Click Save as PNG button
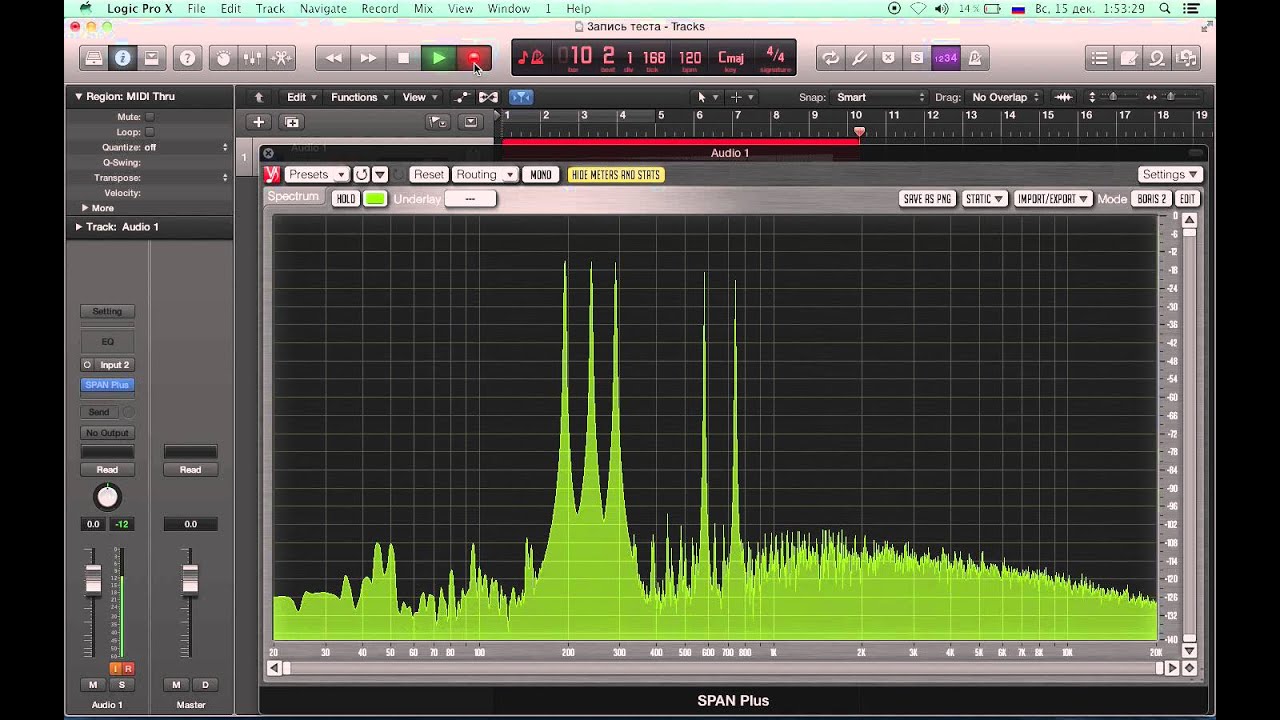This screenshot has width=1280, height=720. coord(927,199)
